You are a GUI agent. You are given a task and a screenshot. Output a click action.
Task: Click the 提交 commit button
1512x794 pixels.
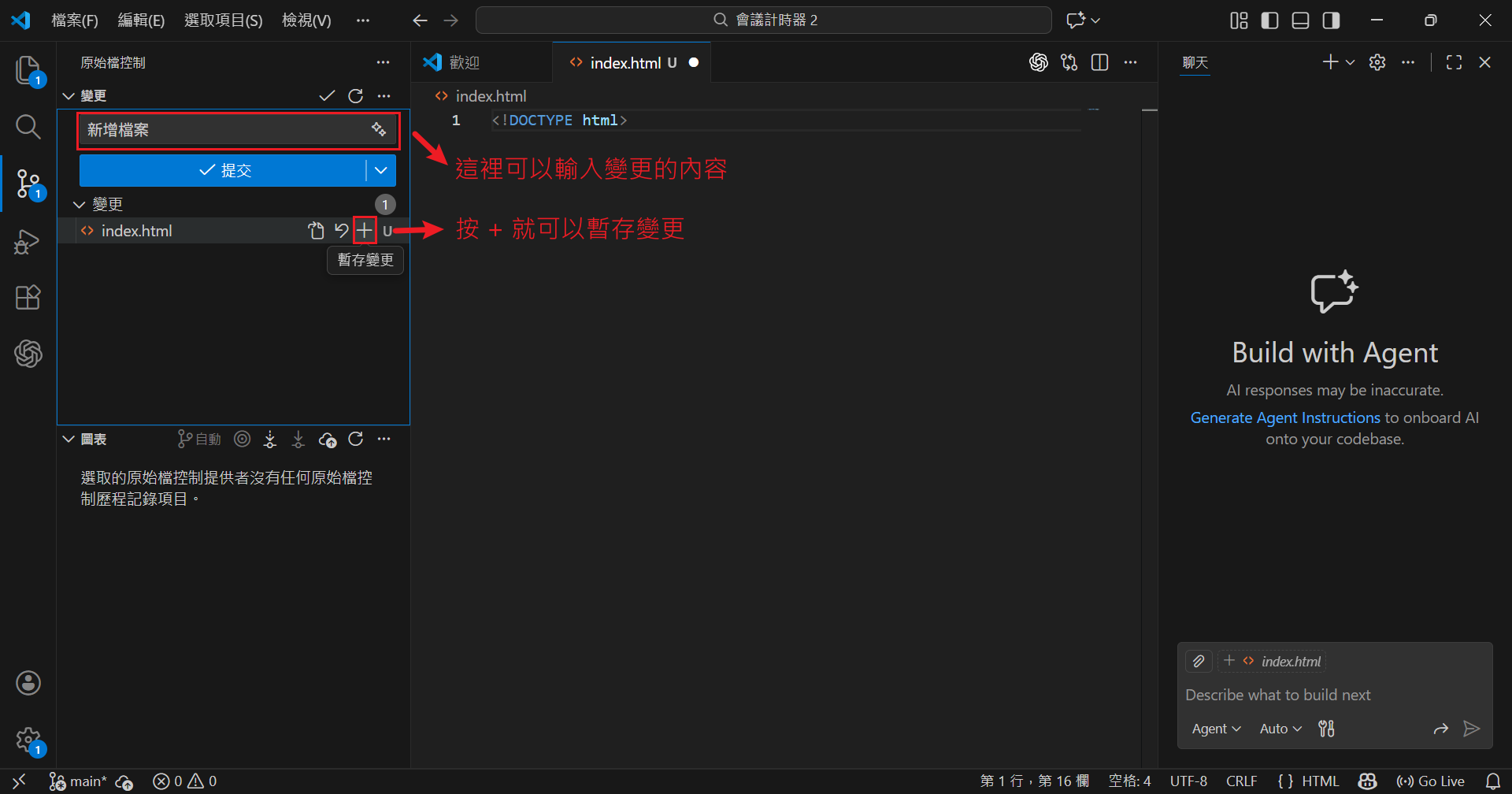click(x=223, y=170)
